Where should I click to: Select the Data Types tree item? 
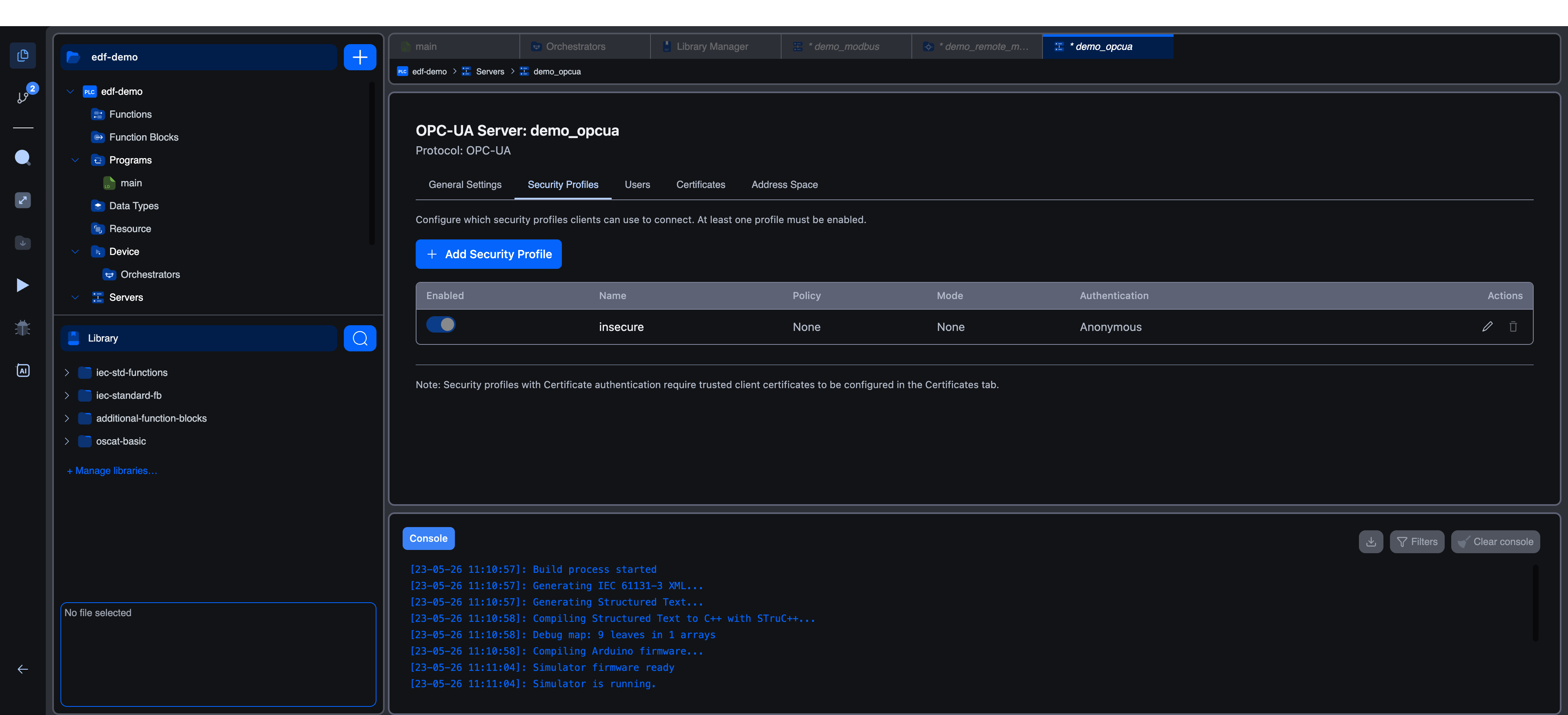click(134, 206)
